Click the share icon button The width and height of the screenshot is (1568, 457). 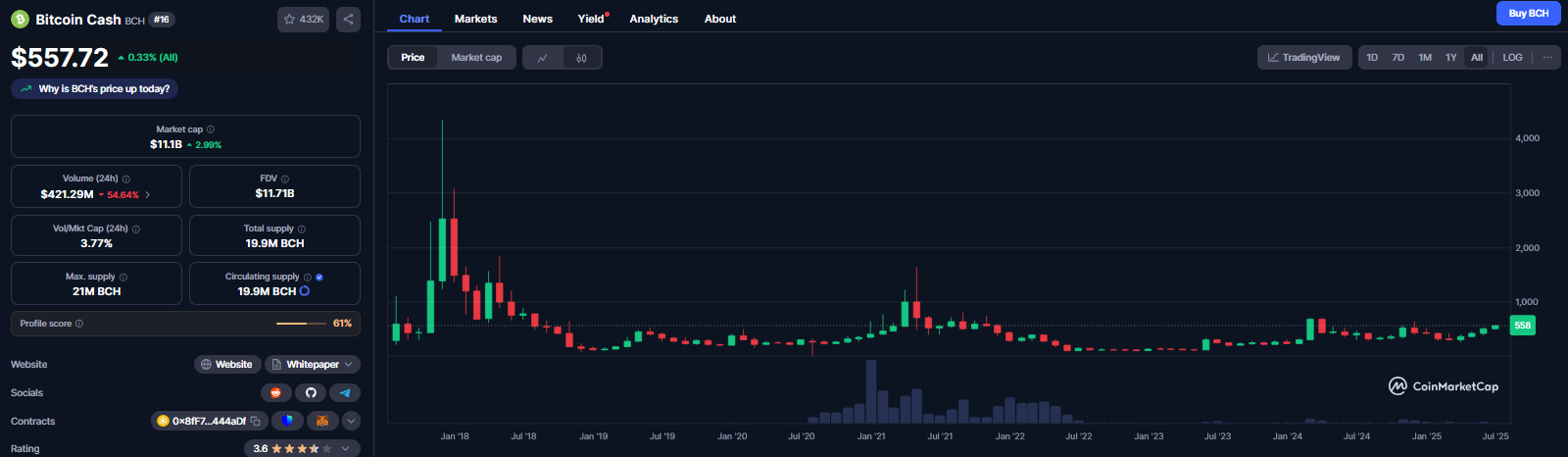pos(348,19)
